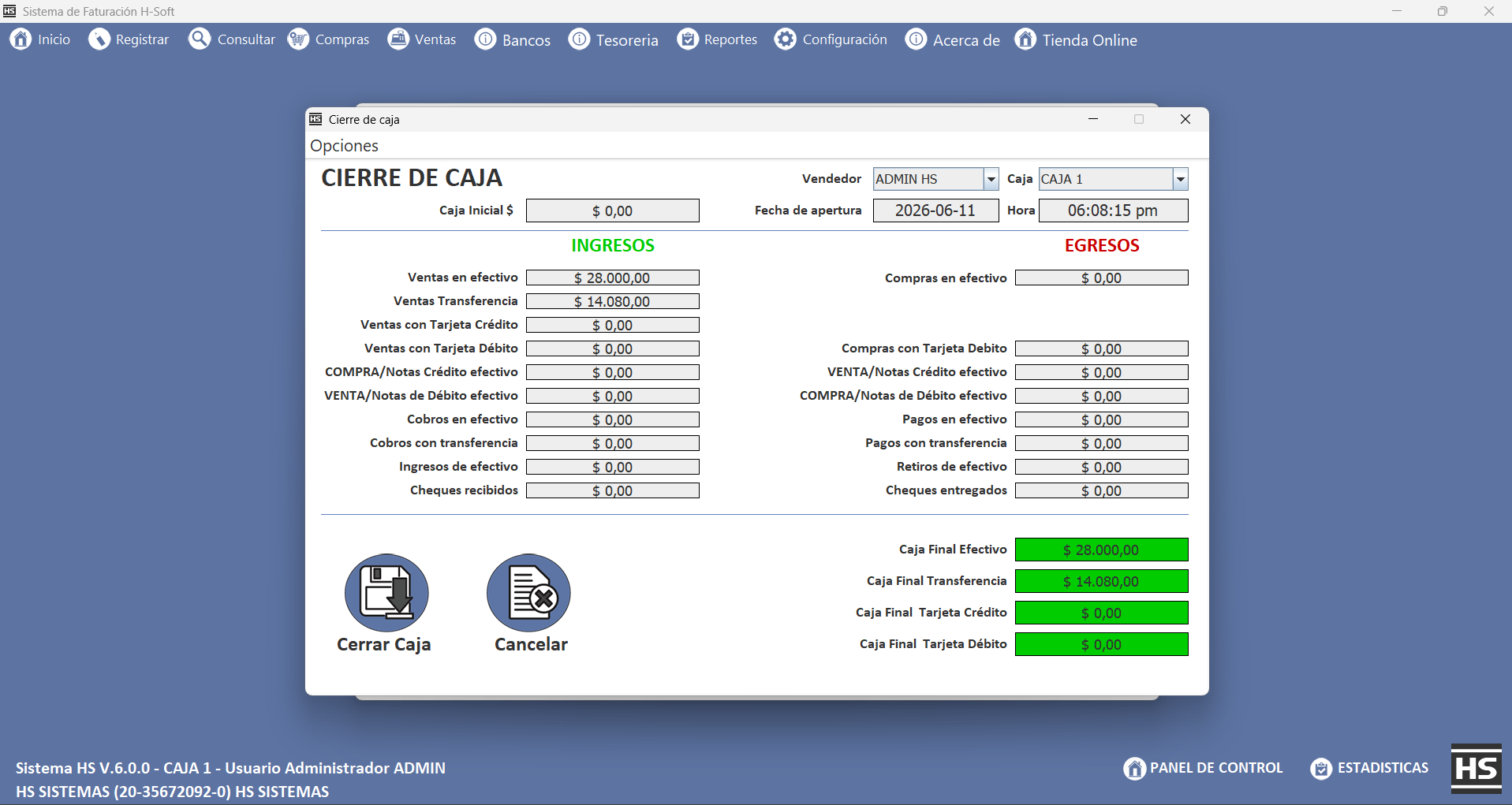The height and width of the screenshot is (805, 1512).
Task: Click the Panel de Control home icon
Action: pos(1134,768)
